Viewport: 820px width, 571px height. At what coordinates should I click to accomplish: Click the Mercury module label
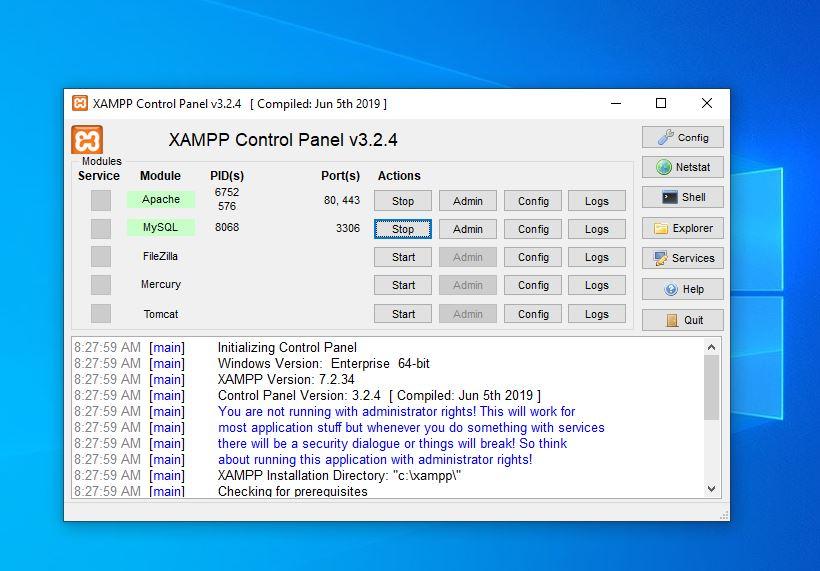pyautogui.click(x=161, y=284)
